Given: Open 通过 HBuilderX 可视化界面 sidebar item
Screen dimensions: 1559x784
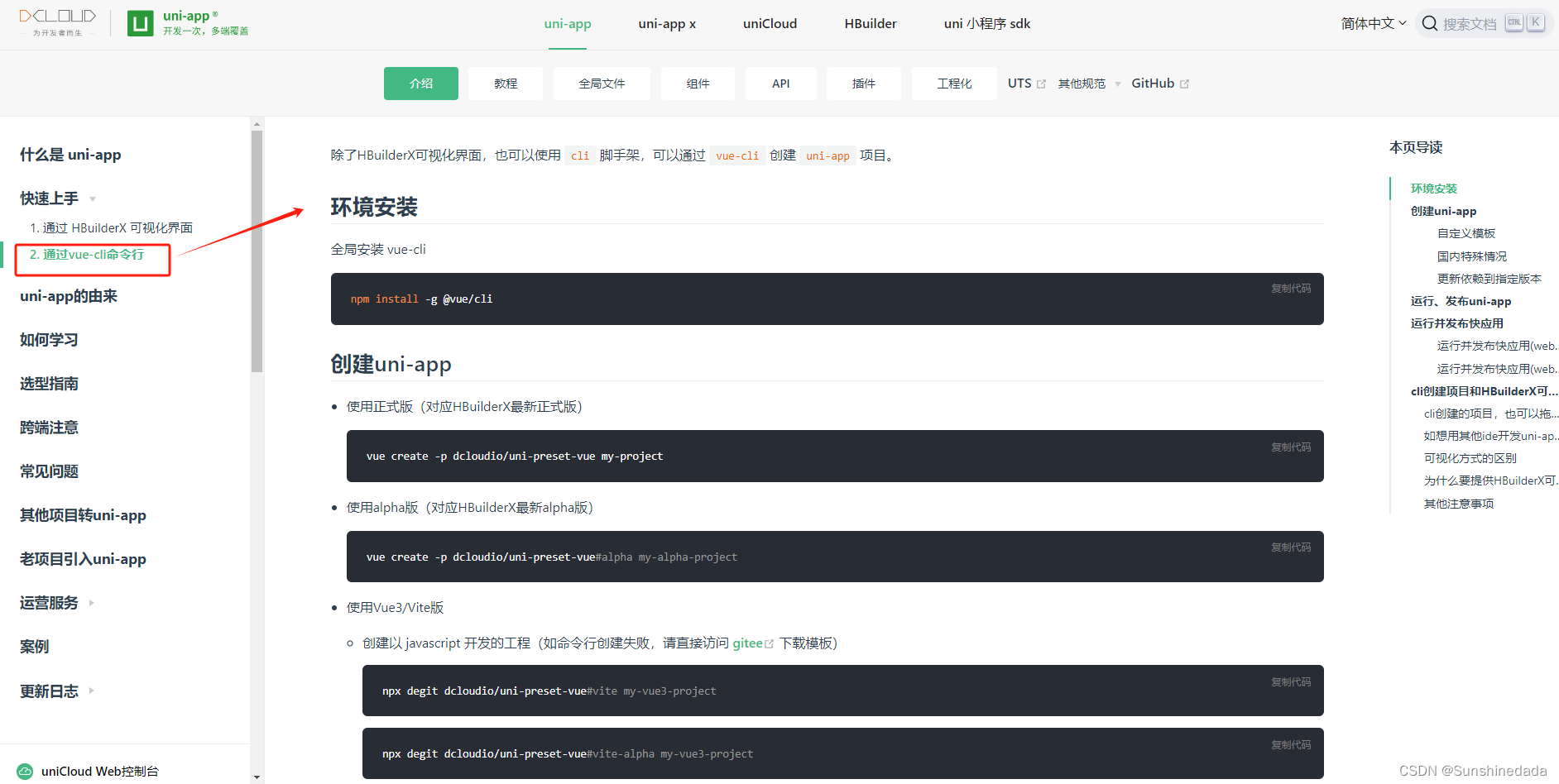Looking at the screenshot, I should pyautogui.click(x=111, y=227).
